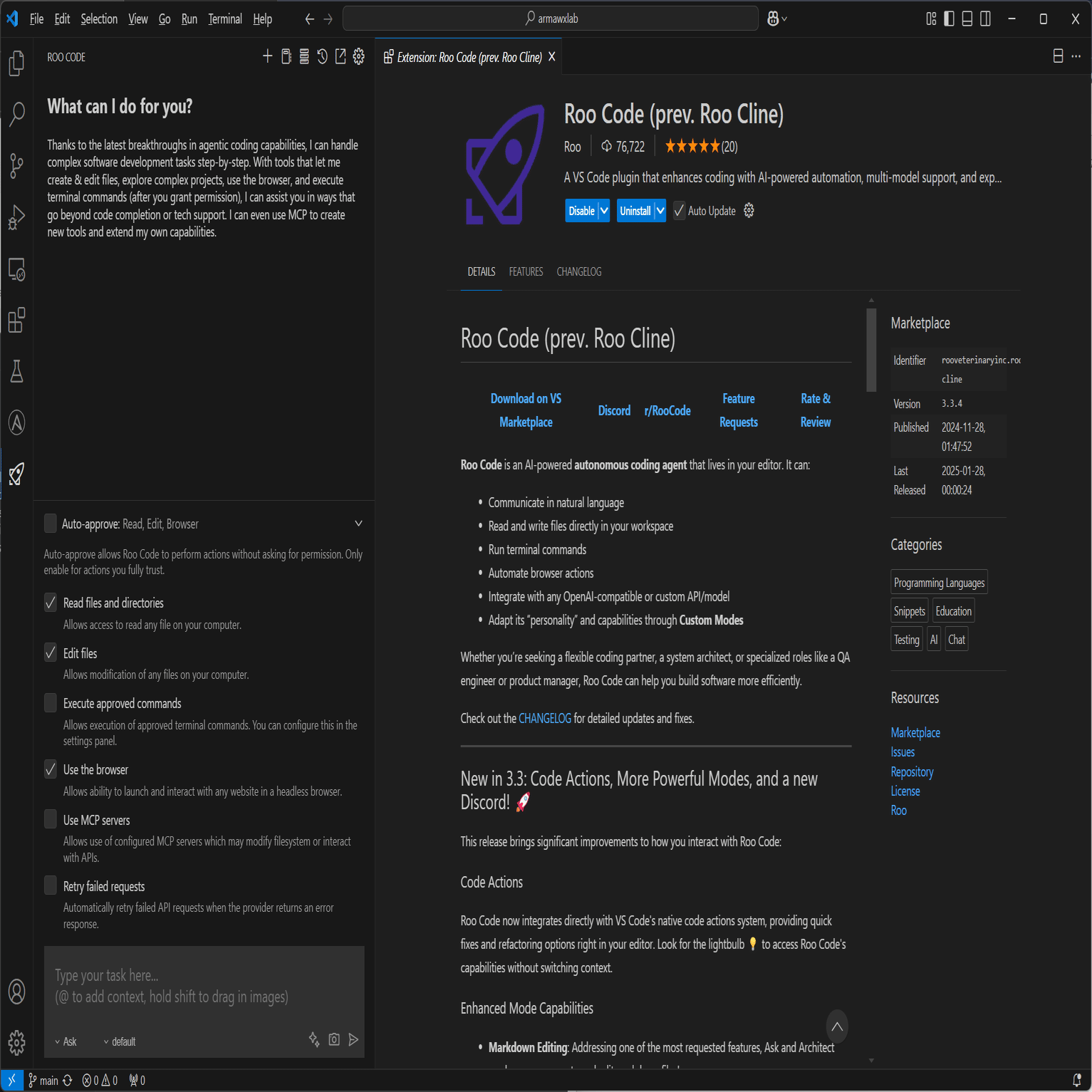Screen dimensions: 1092x1092
Task: Switch to the FEATURES tab
Action: click(x=526, y=271)
